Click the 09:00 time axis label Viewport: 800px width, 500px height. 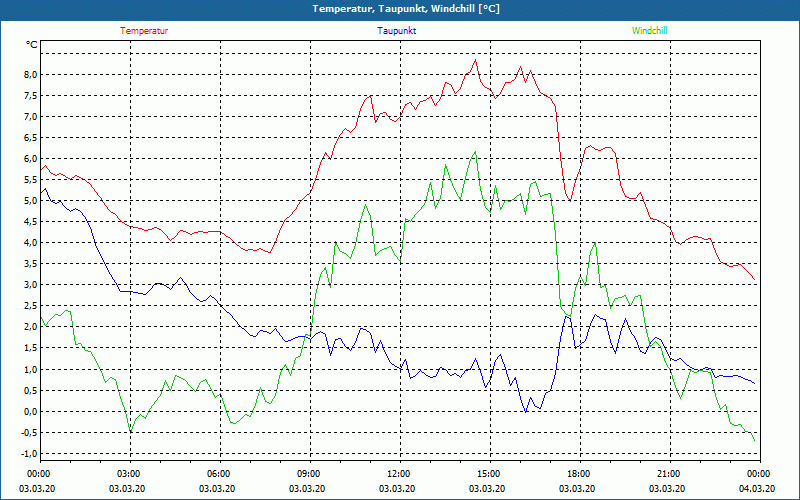tap(310, 474)
